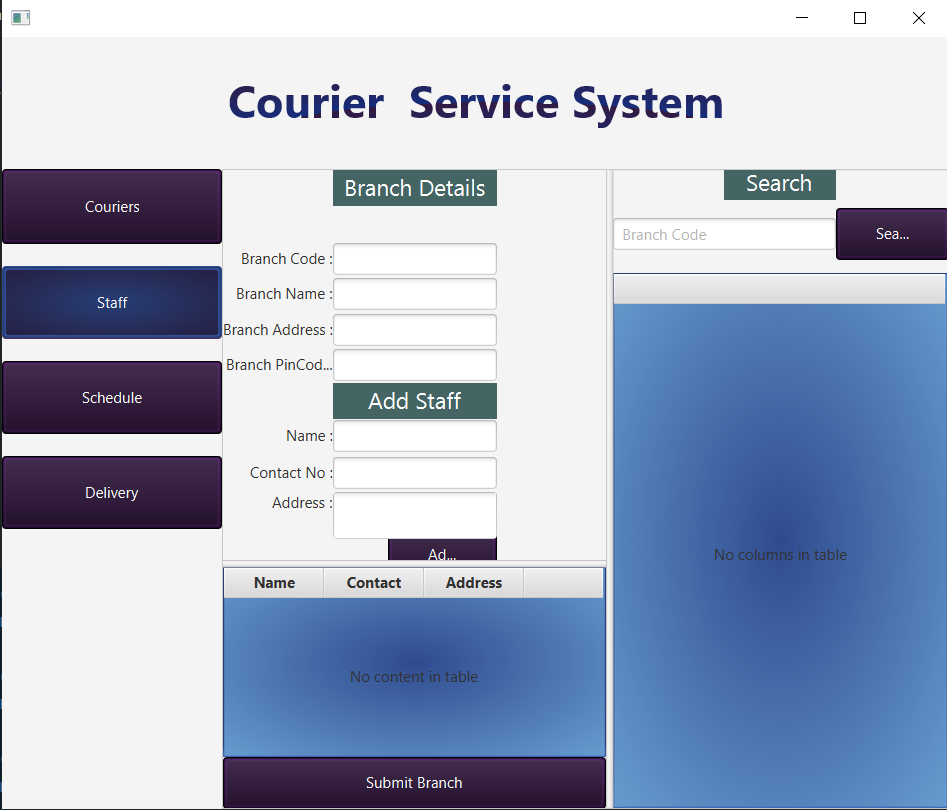Click the staff Name input field
This screenshot has height=810, width=947.
tap(414, 436)
